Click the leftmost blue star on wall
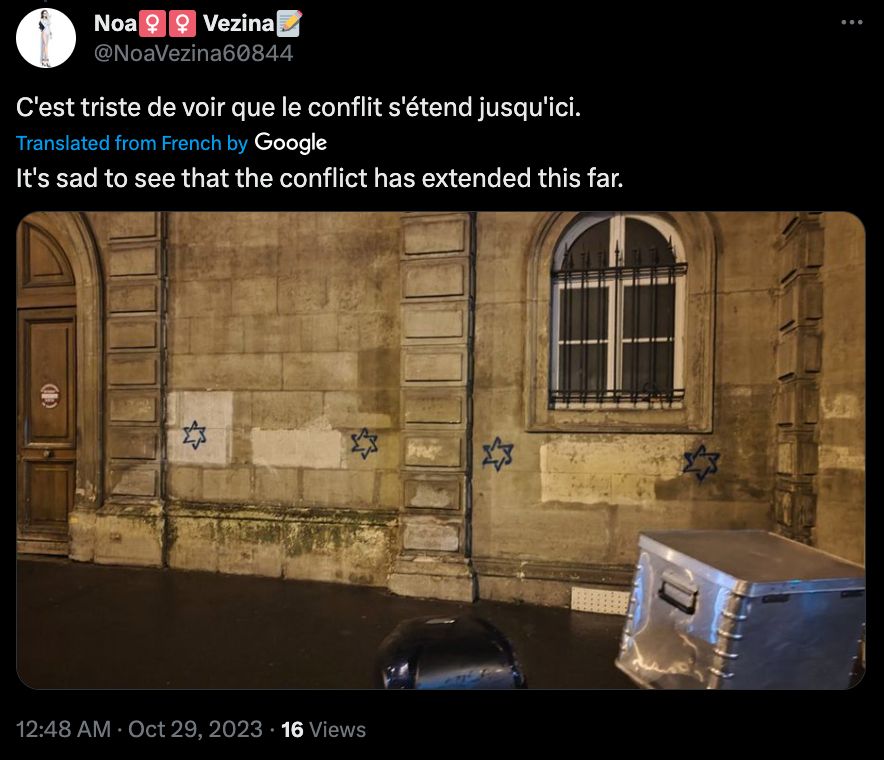 195,435
